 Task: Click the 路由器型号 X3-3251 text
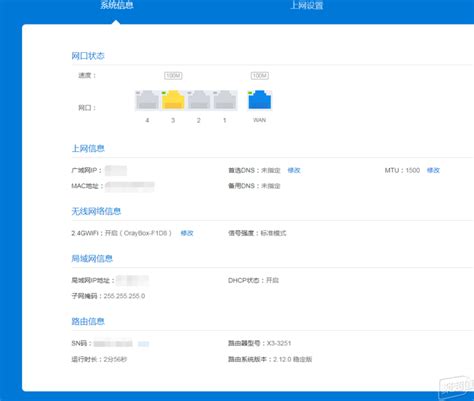pos(259,343)
